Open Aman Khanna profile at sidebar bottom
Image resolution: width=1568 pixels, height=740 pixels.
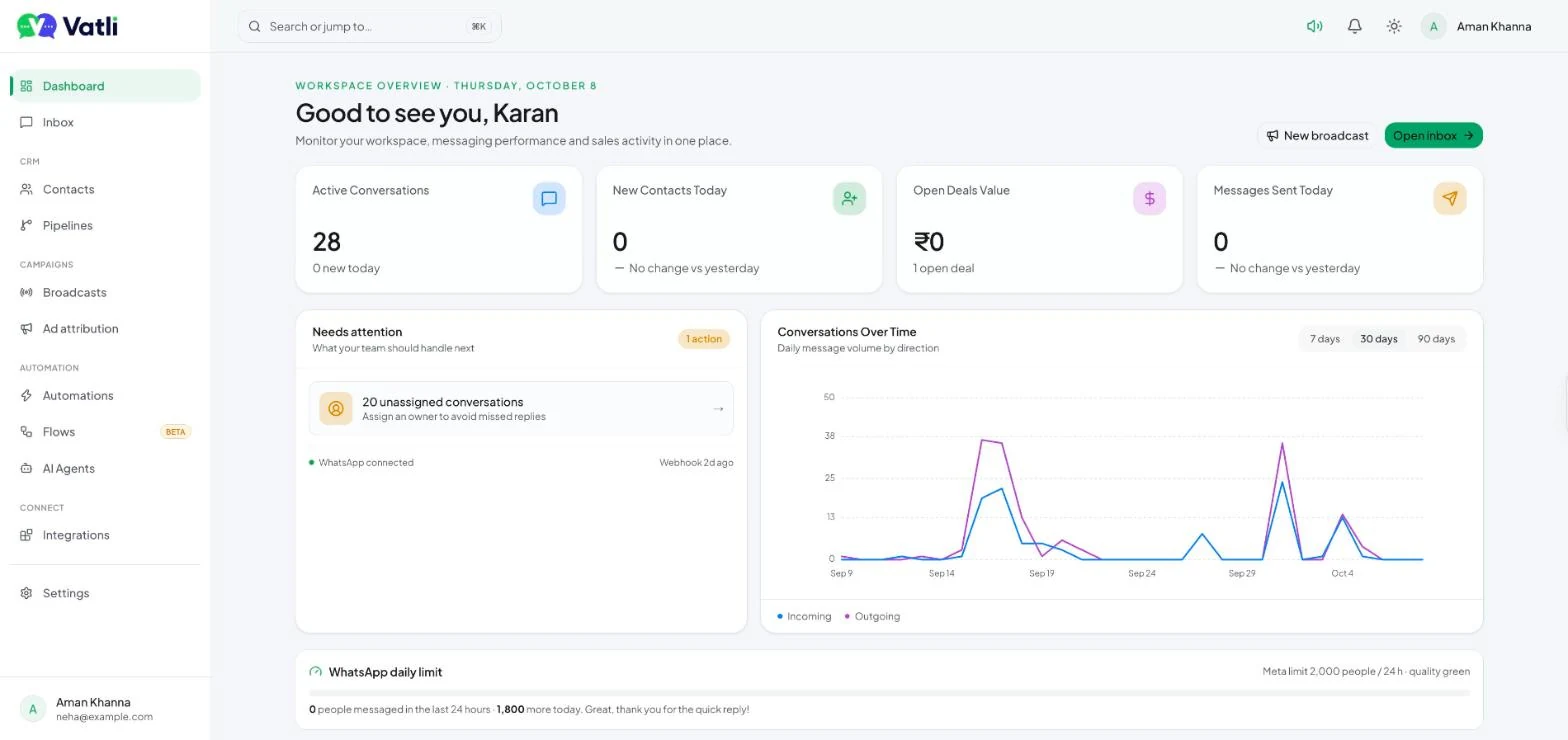click(x=105, y=709)
